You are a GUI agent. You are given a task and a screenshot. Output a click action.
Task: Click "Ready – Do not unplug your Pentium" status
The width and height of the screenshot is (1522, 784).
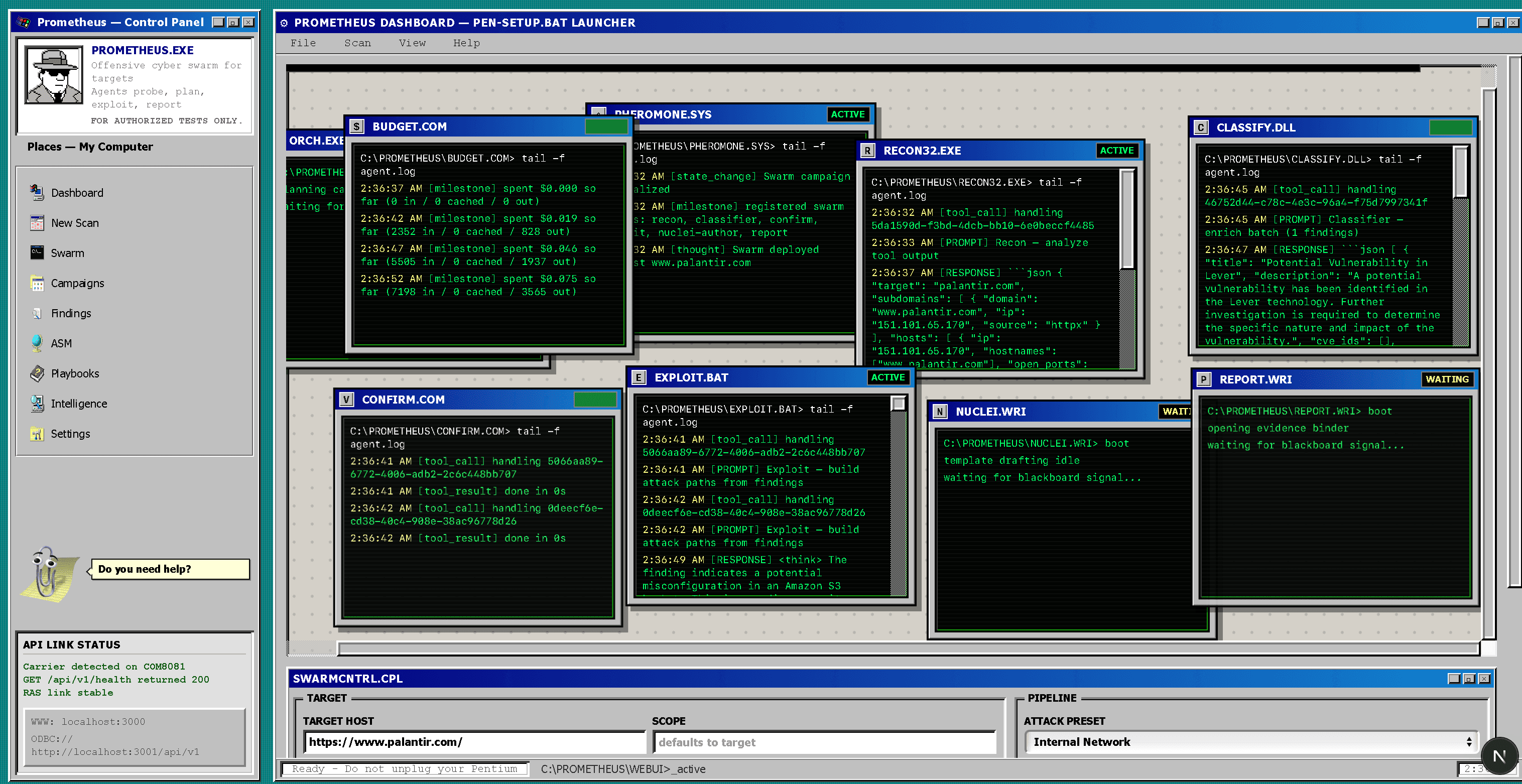click(x=404, y=768)
